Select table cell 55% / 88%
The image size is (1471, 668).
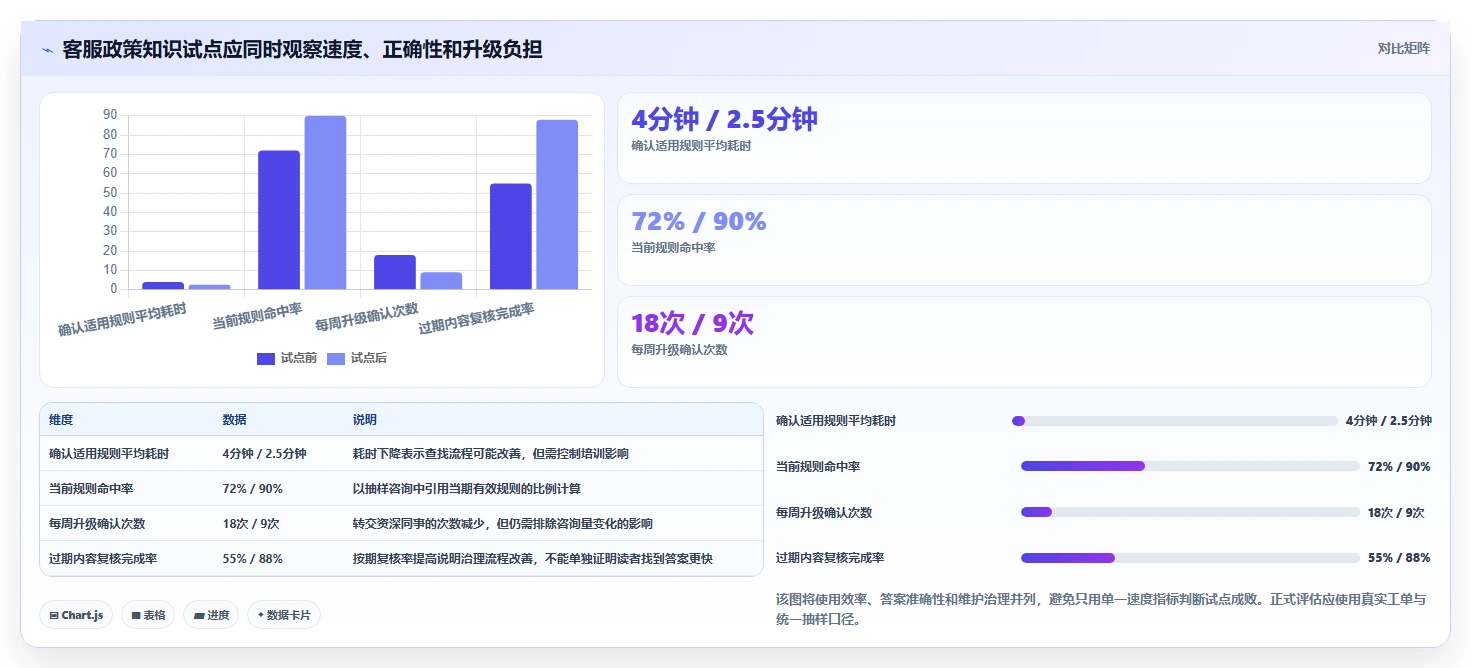pos(252,559)
